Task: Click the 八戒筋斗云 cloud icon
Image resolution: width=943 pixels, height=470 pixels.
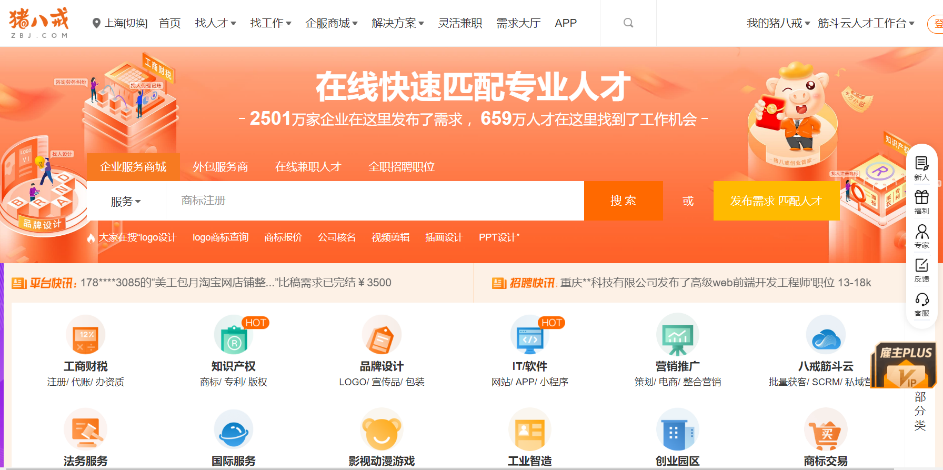Action: [826, 335]
